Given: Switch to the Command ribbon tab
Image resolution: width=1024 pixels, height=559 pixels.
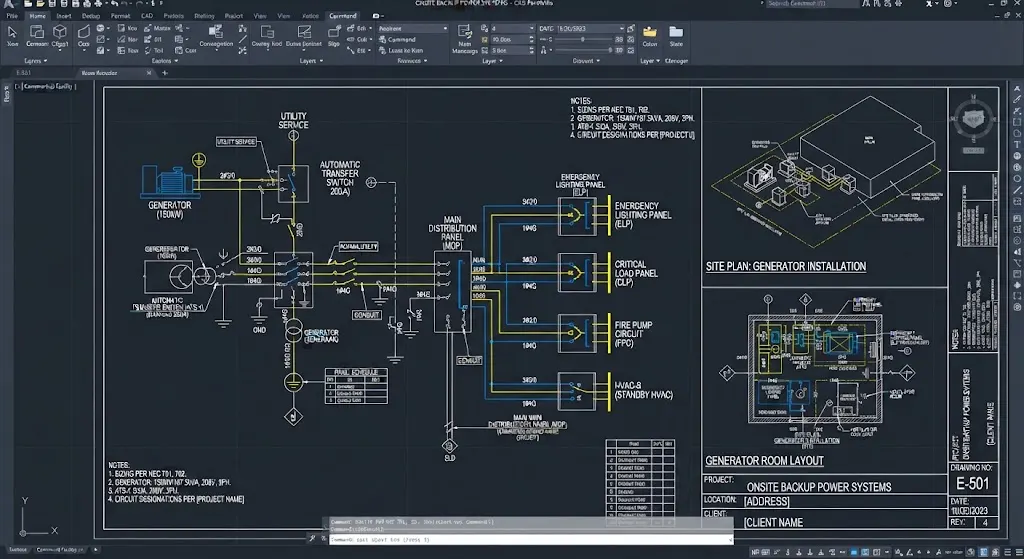Looking at the screenshot, I should pos(343,16).
